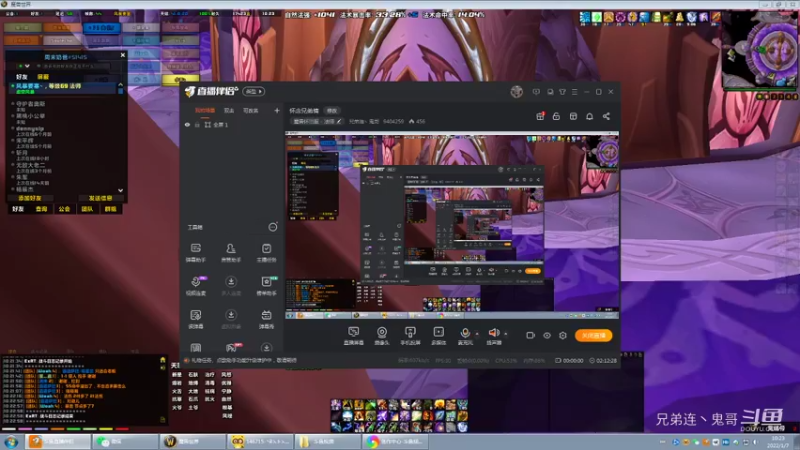Expand speaker options arrow
Image resolution: width=800 pixels, height=450 pixels.
pyautogui.click(x=506, y=334)
